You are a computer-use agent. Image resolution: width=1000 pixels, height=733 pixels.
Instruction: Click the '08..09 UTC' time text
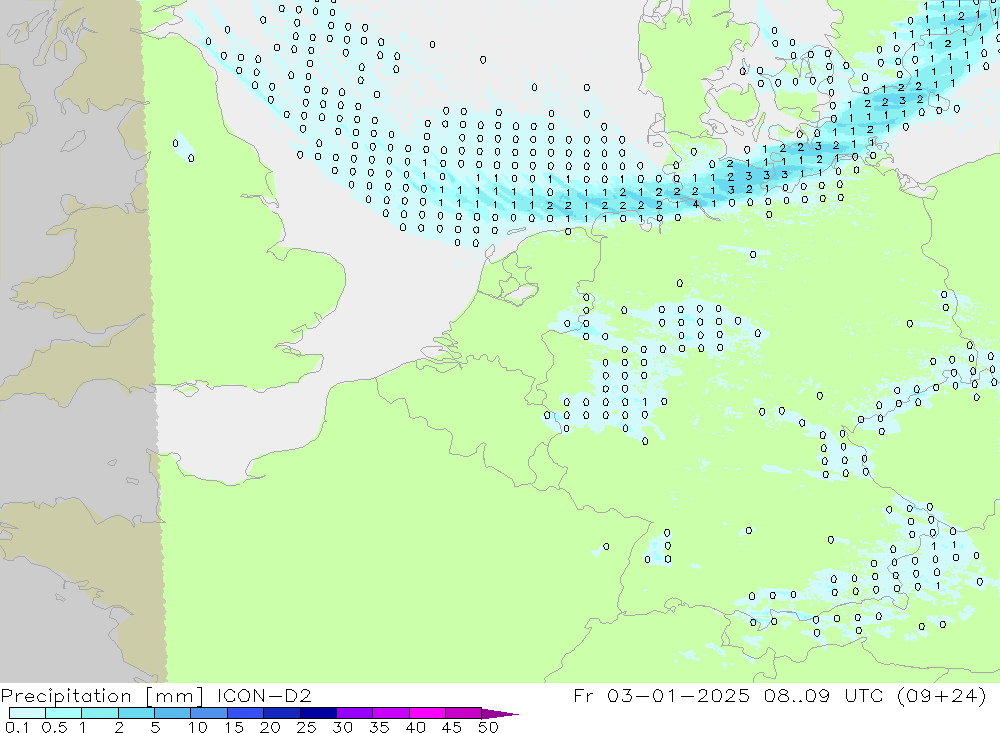[824, 695]
